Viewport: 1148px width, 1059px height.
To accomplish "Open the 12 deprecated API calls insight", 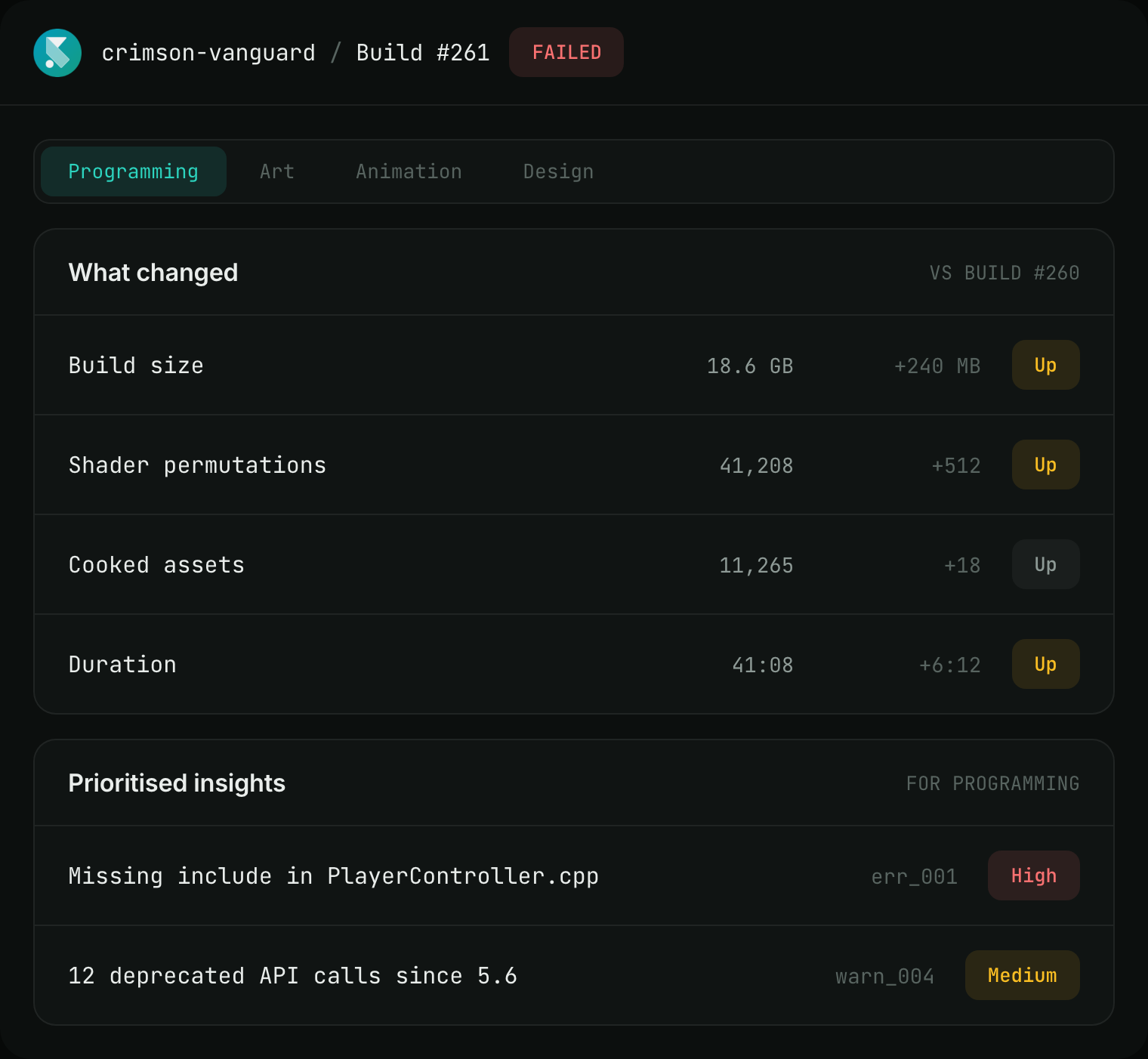I will pyautogui.click(x=574, y=975).
